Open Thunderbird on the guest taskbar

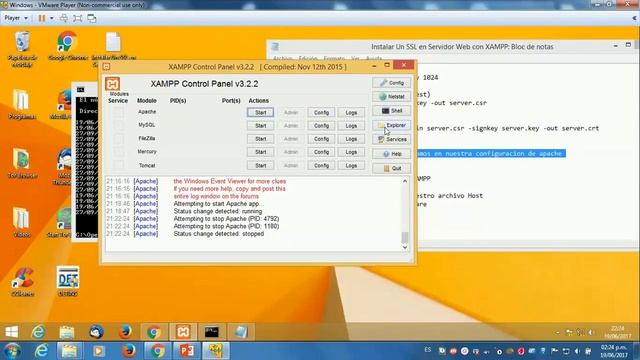click(x=96, y=332)
